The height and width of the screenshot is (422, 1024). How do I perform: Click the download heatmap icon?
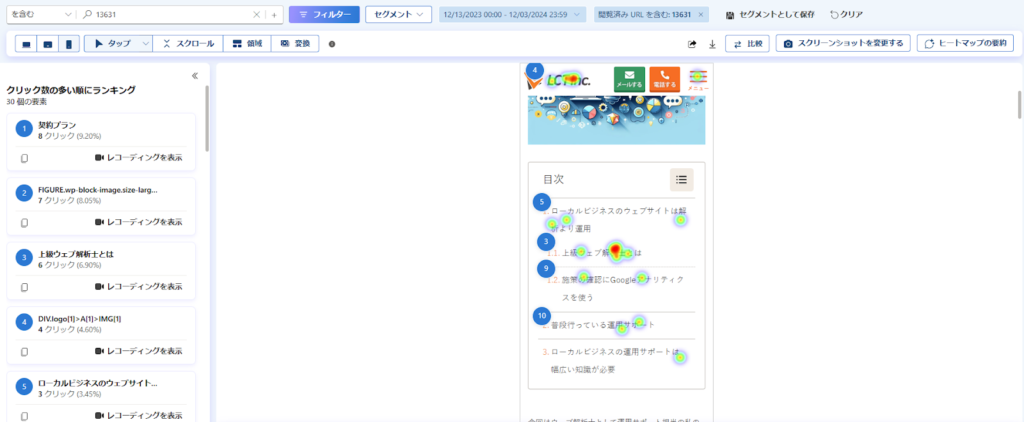click(x=712, y=44)
